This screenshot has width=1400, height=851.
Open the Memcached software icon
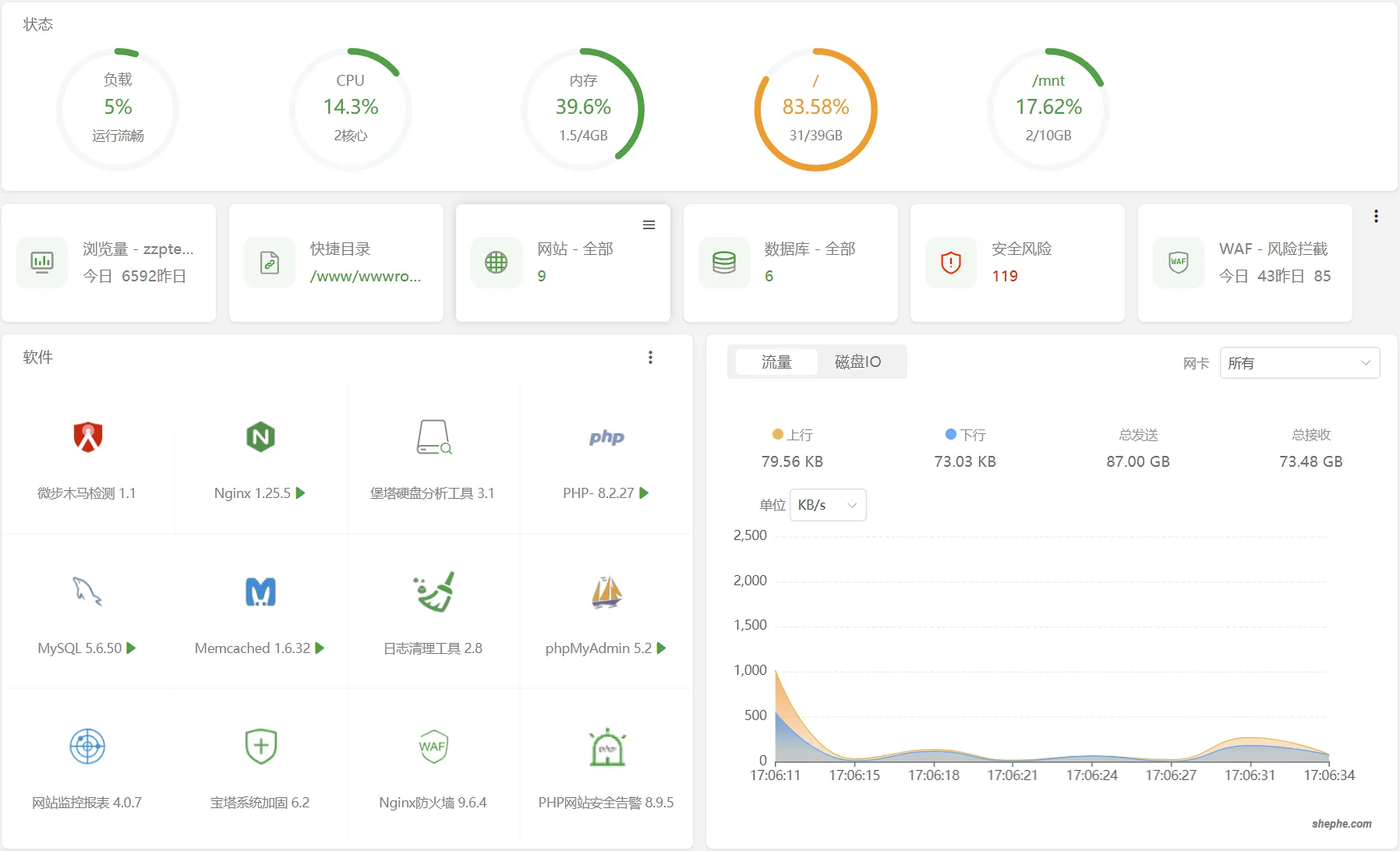pyautogui.click(x=260, y=591)
